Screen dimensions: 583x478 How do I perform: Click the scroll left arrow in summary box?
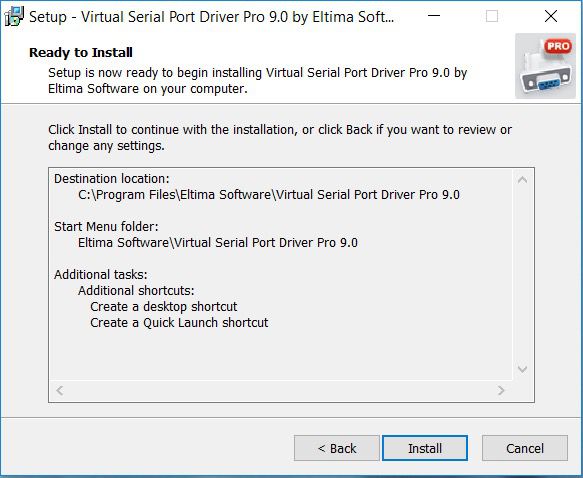point(59,390)
